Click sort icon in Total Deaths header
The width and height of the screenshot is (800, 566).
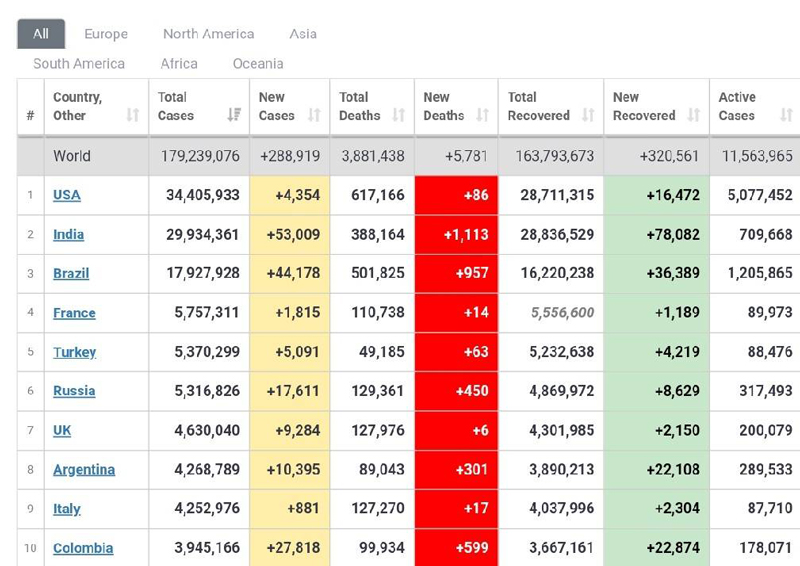tap(399, 115)
